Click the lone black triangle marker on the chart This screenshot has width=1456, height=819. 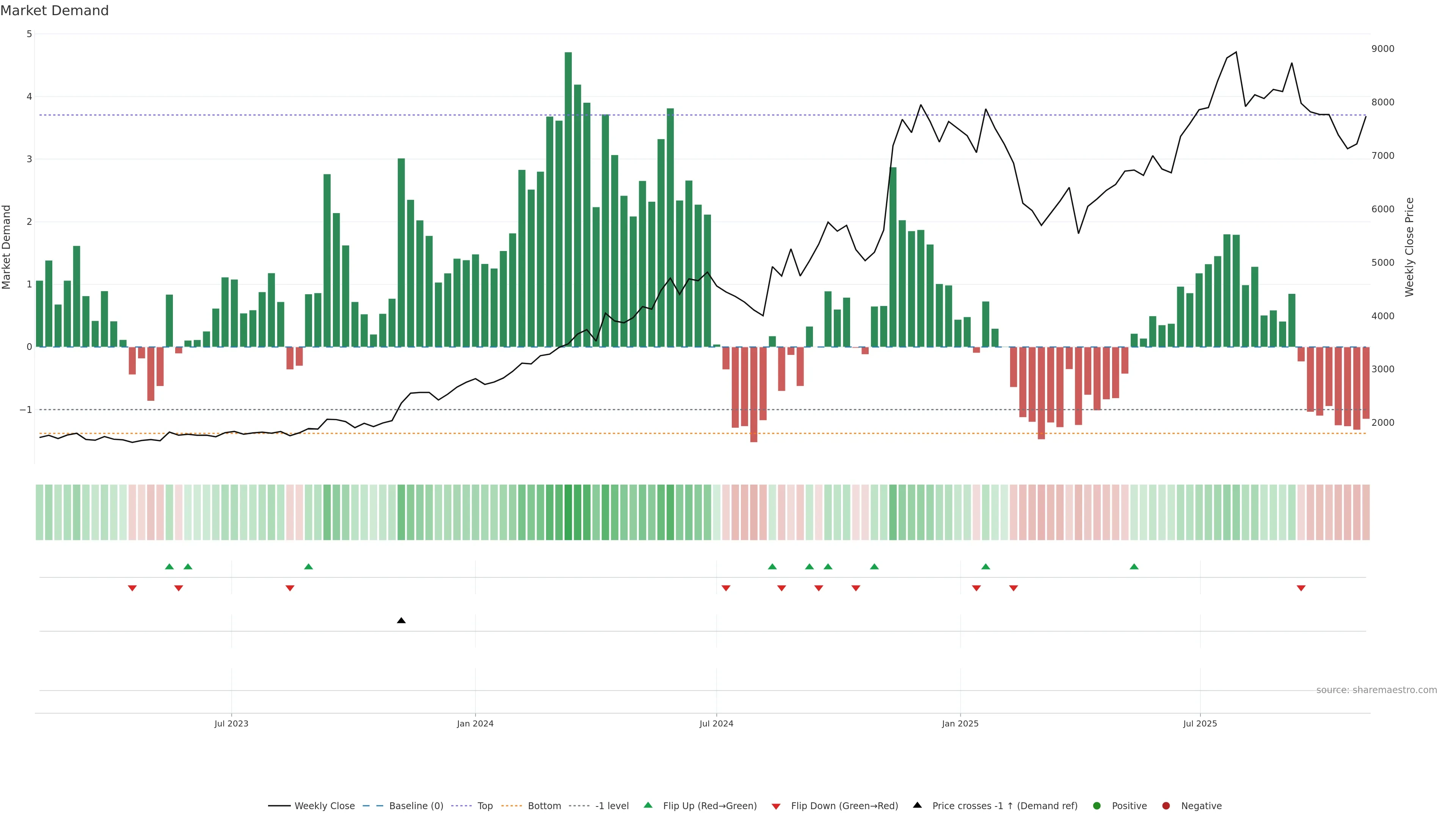(401, 621)
